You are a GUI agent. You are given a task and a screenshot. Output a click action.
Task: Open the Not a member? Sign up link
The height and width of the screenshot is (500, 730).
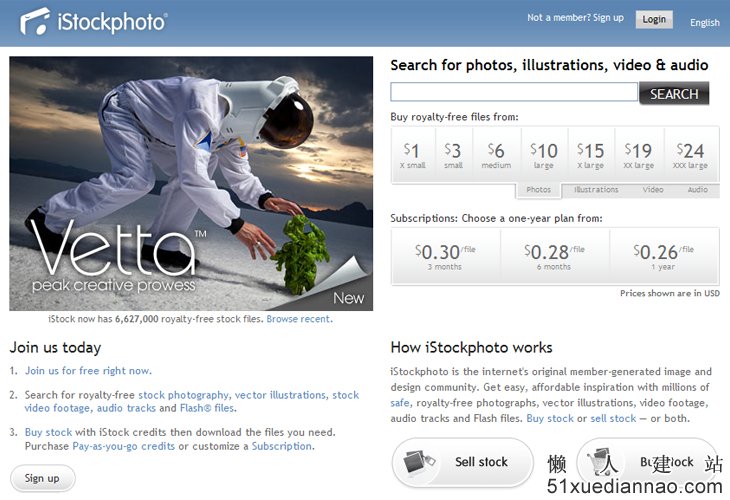click(575, 18)
